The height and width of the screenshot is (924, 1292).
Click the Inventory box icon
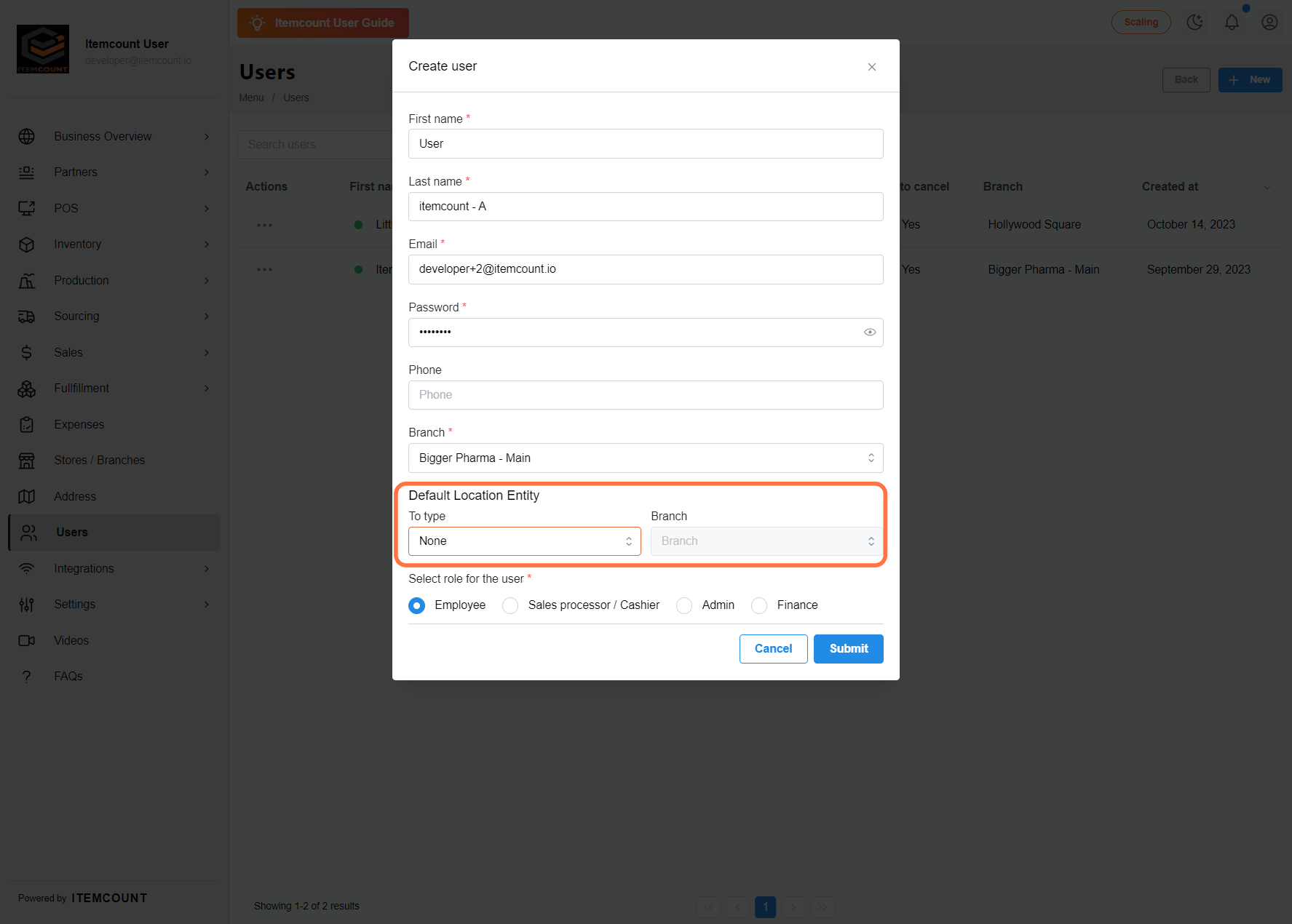pos(27,244)
